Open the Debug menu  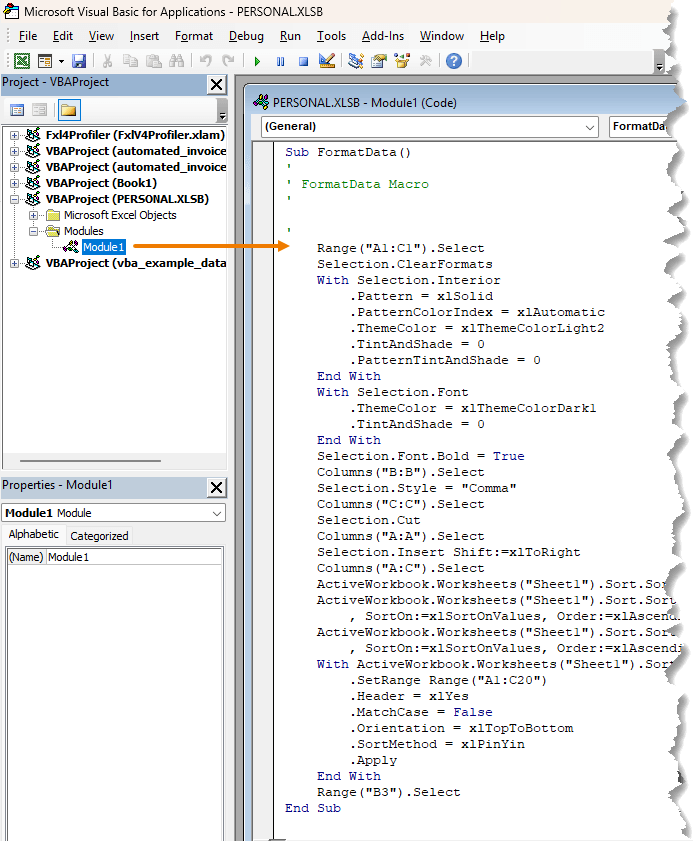click(246, 36)
